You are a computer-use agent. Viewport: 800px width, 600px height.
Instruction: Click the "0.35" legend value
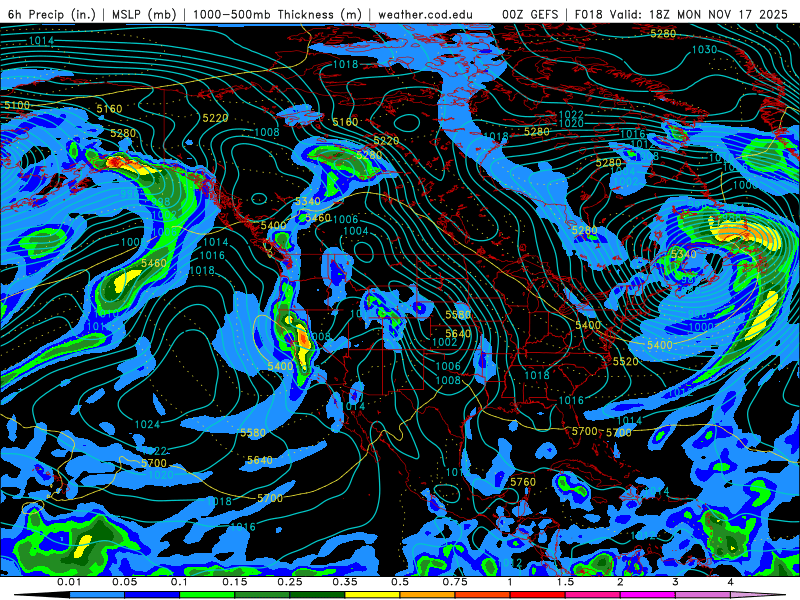pyautogui.click(x=344, y=582)
